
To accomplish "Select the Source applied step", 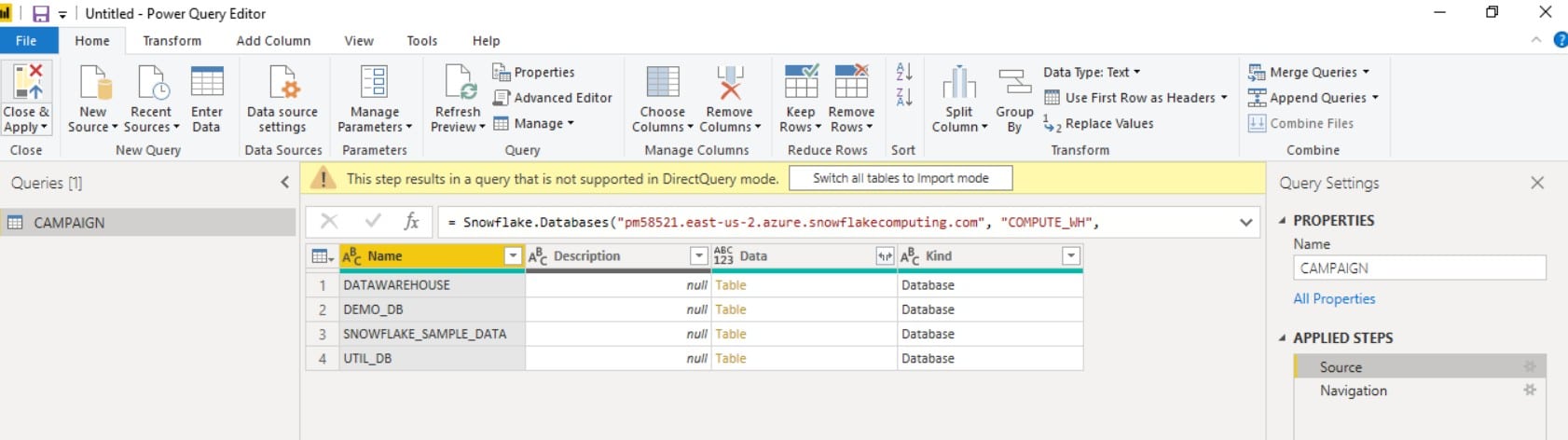I will click(x=1420, y=366).
